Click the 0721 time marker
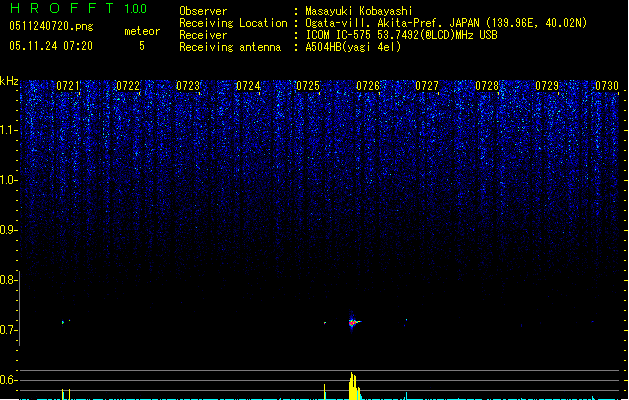The image size is (629, 400). click(x=68, y=85)
